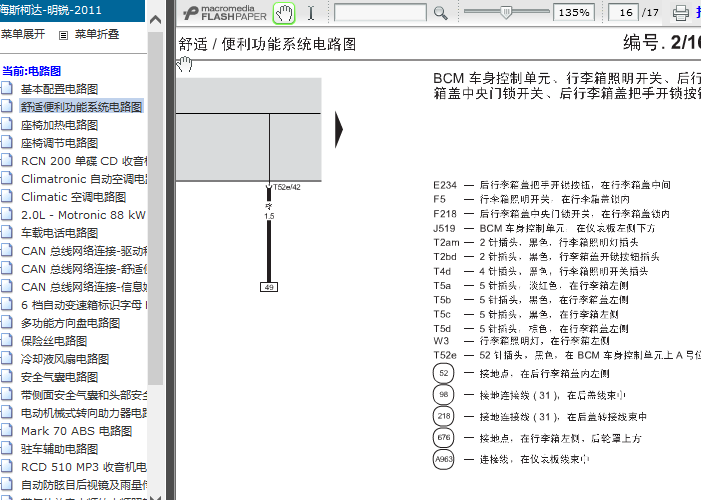
Task: Click the E234 legend entry
Action: point(552,185)
